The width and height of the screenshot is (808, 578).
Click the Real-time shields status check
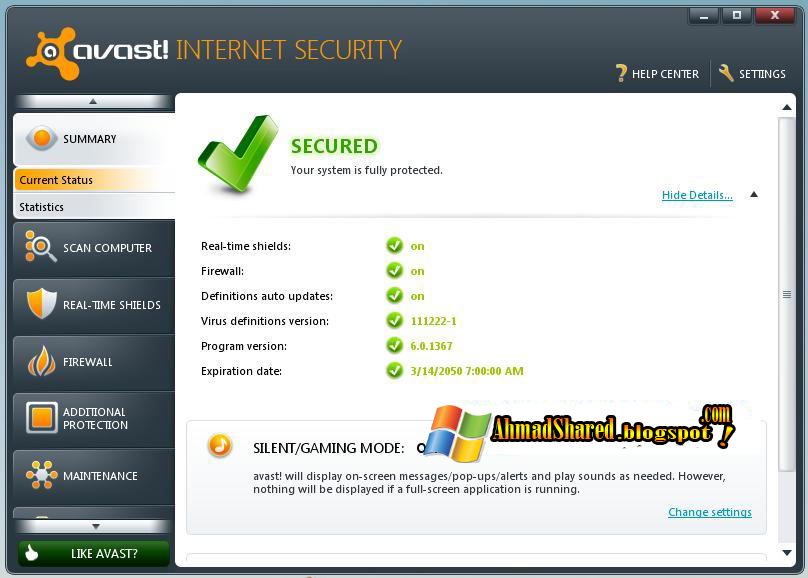395,246
